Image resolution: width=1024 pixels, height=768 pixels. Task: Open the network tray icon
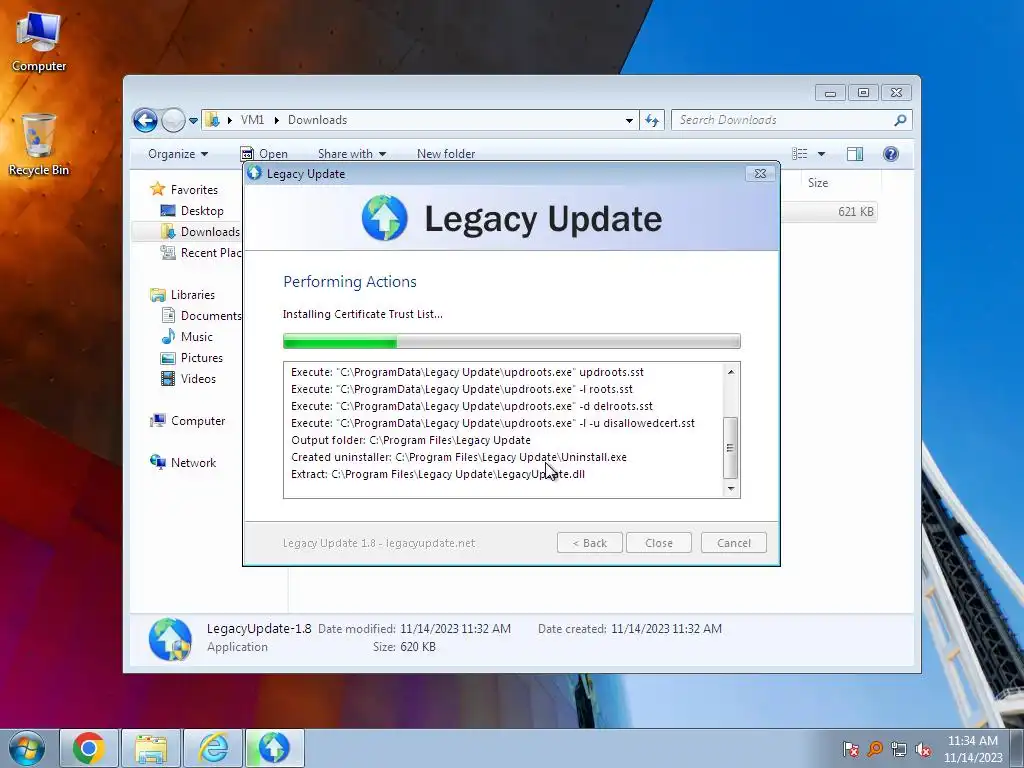pyautogui.click(x=899, y=749)
